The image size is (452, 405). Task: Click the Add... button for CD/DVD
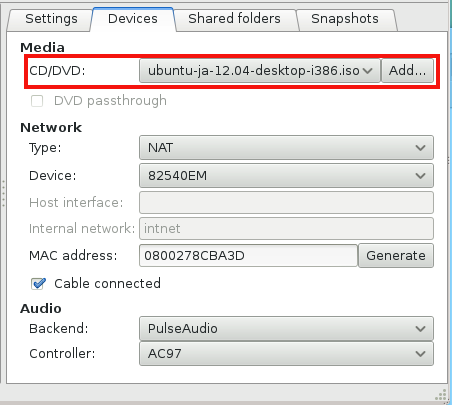click(407, 71)
